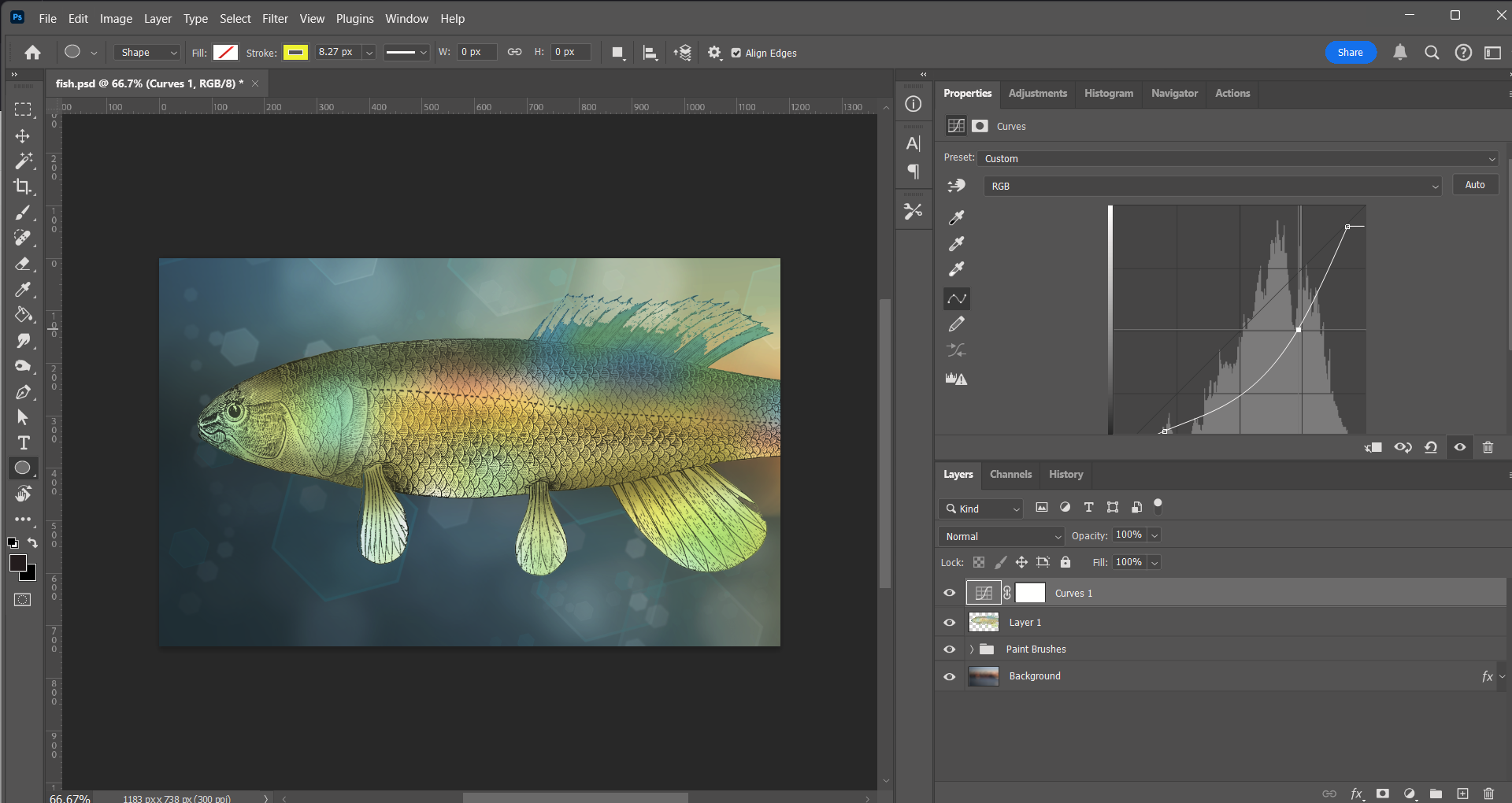The height and width of the screenshot is (803, 1512).
Task: Click the Share button
Action: pyautogui.click(x=1350, y=52)
